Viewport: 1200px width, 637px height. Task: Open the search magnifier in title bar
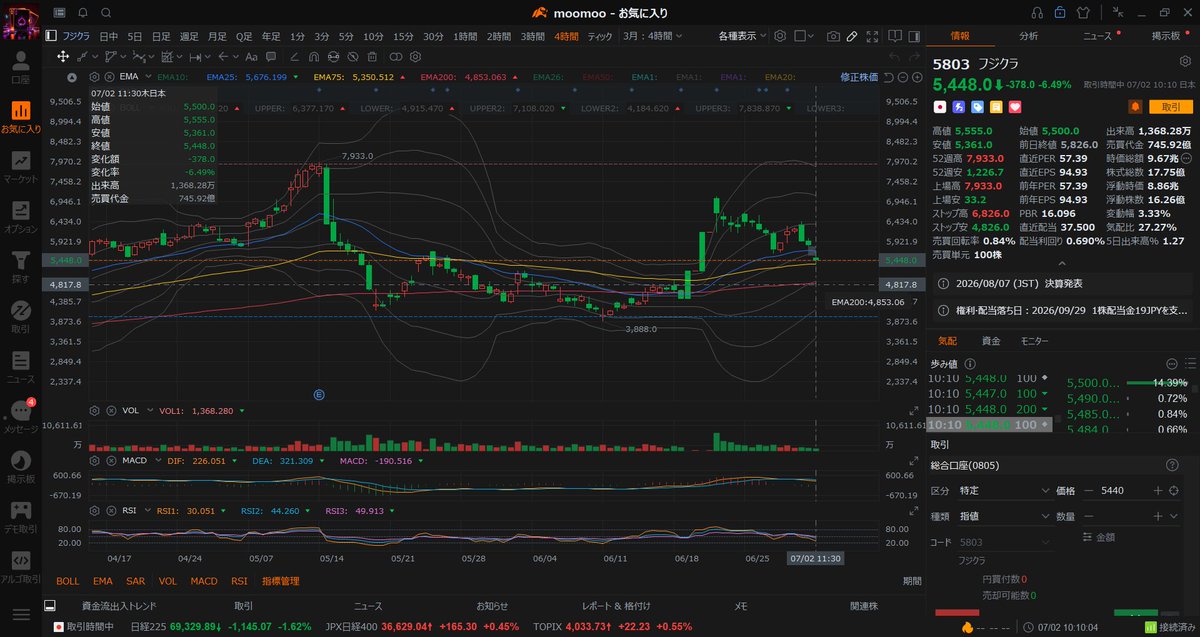pyautogui.click(x=107, y=12)
